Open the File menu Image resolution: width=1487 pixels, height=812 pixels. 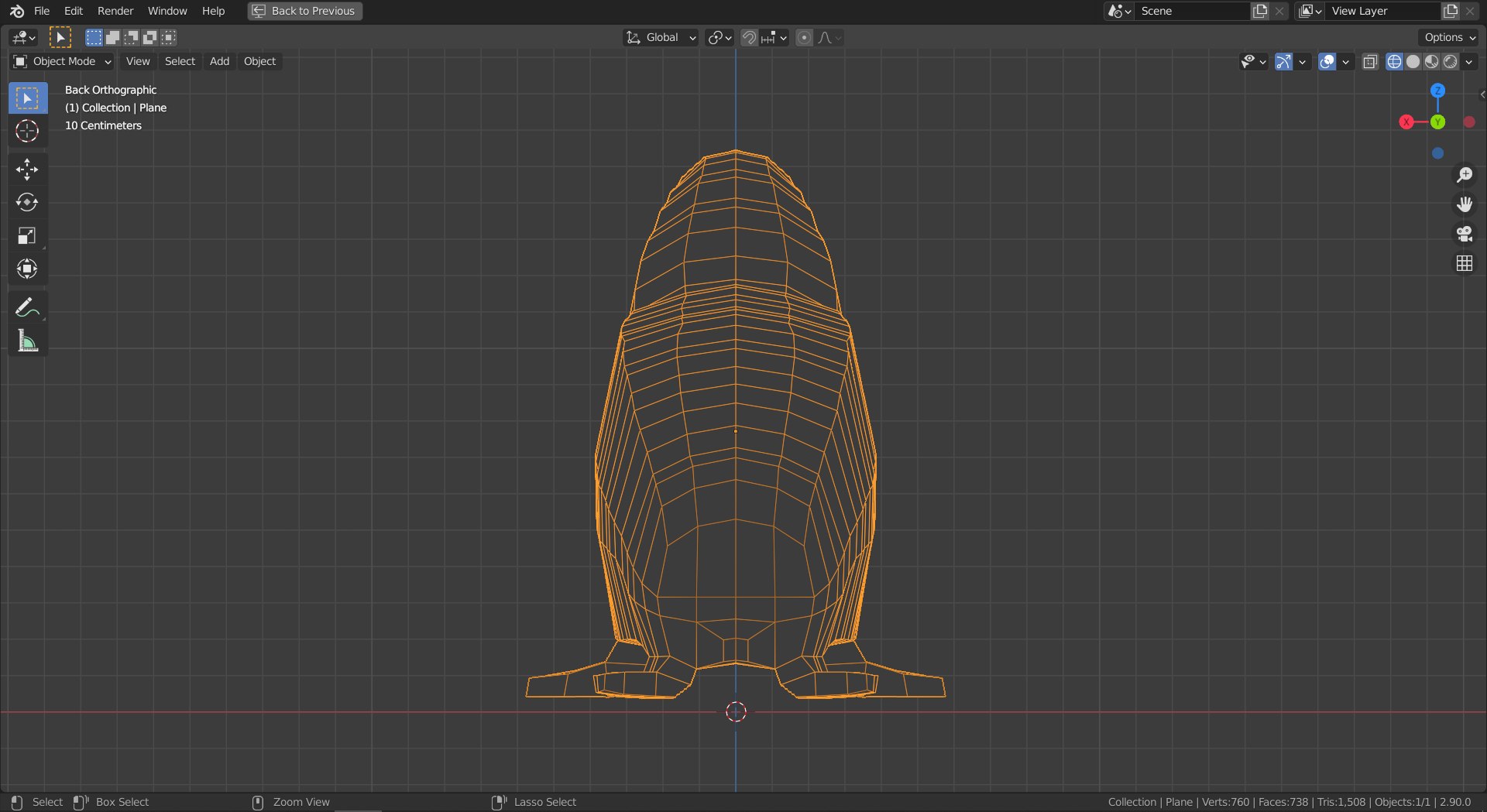pyautogui.click(x=42, y=11)
